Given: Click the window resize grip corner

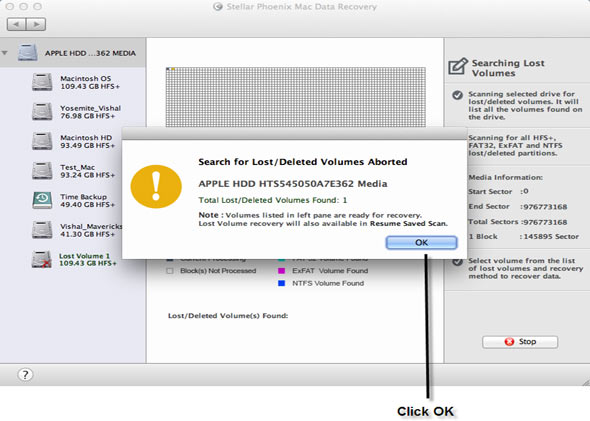Looking at the screenshot, I should [x=586, y=382].
